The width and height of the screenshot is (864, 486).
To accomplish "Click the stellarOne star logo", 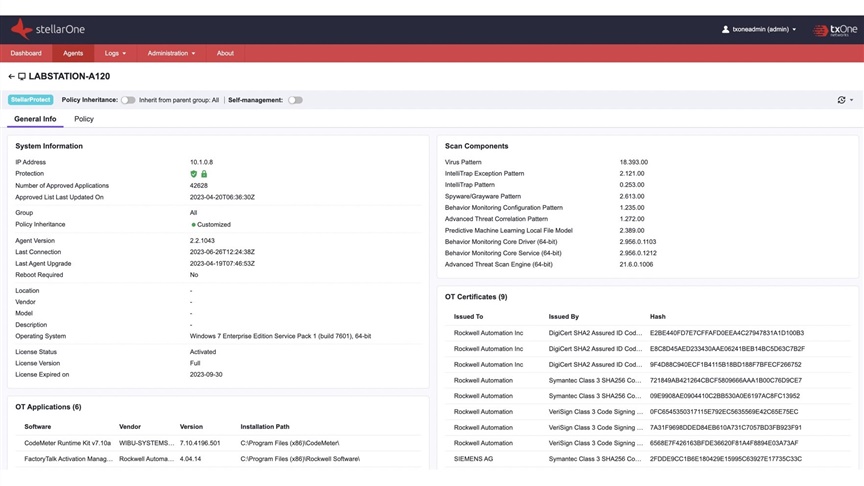I will tap(21, 29).
